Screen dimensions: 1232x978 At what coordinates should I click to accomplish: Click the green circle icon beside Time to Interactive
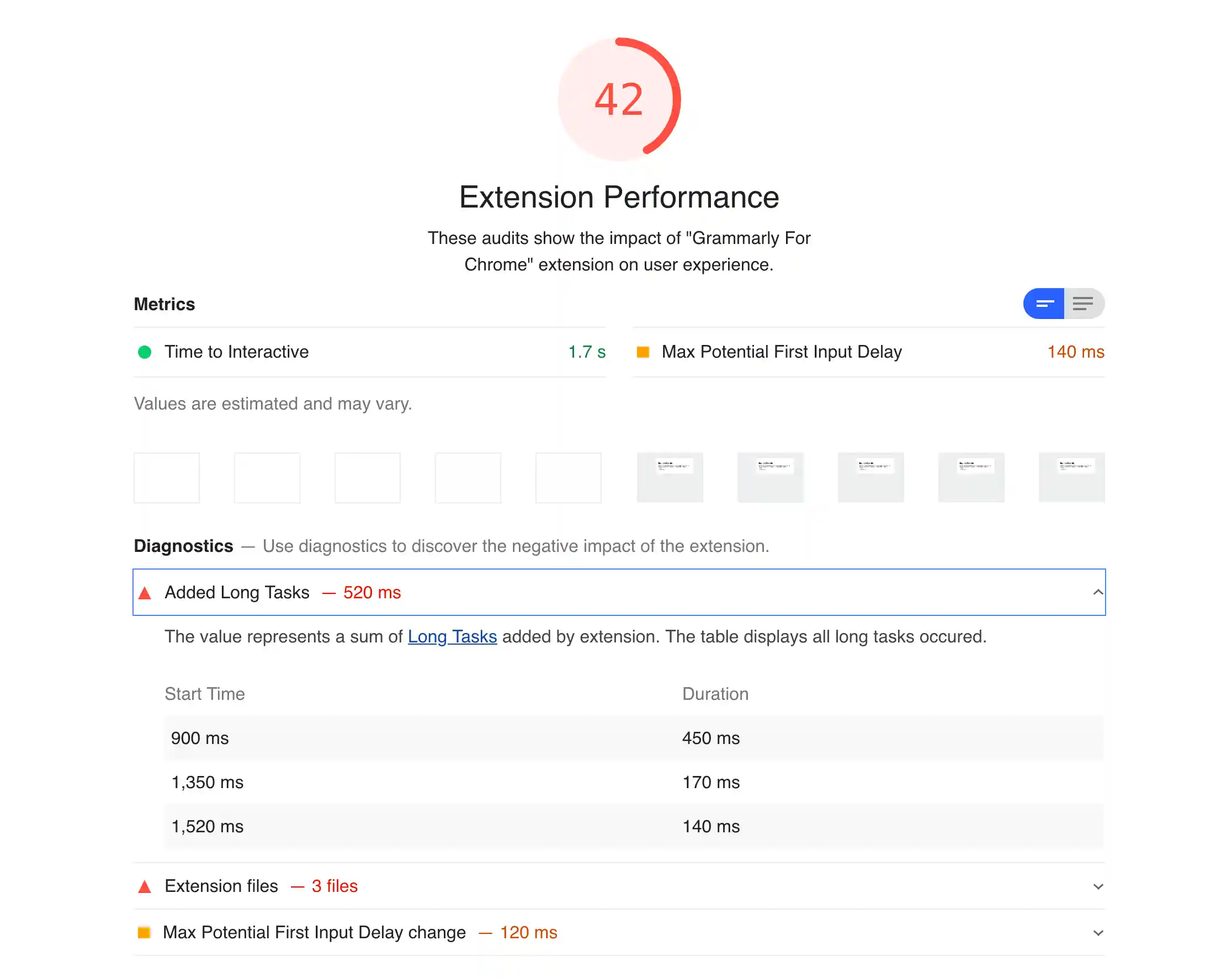coord(146,353)
